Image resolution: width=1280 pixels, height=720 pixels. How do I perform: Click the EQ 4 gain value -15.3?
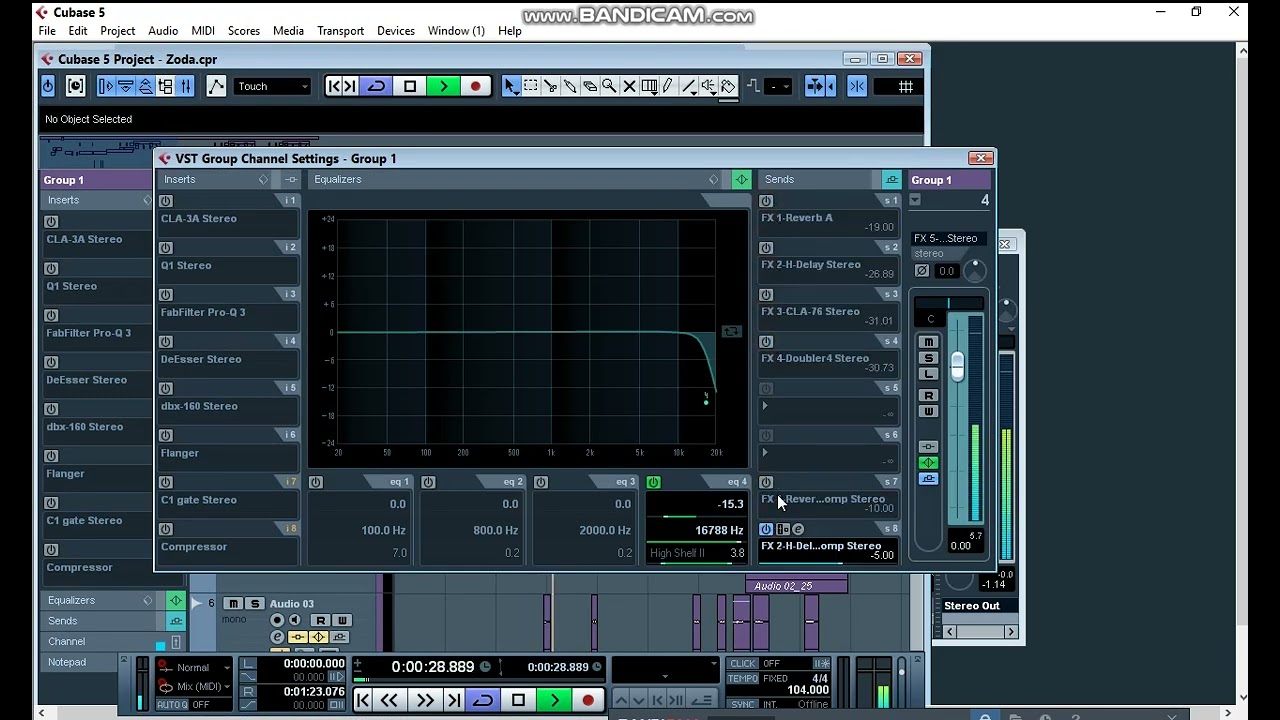[731, 504]
